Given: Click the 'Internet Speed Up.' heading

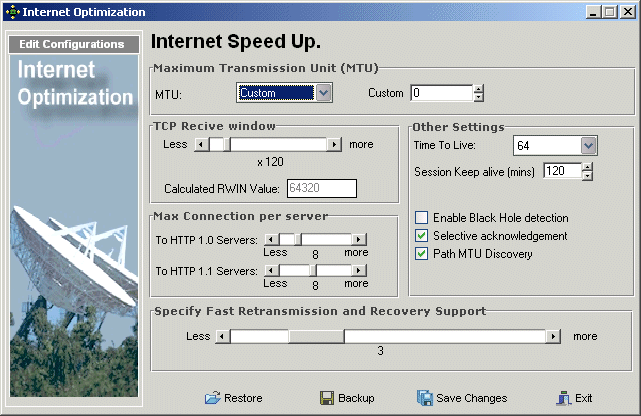Looking at the screenshot, I should [x=236, y=42].
